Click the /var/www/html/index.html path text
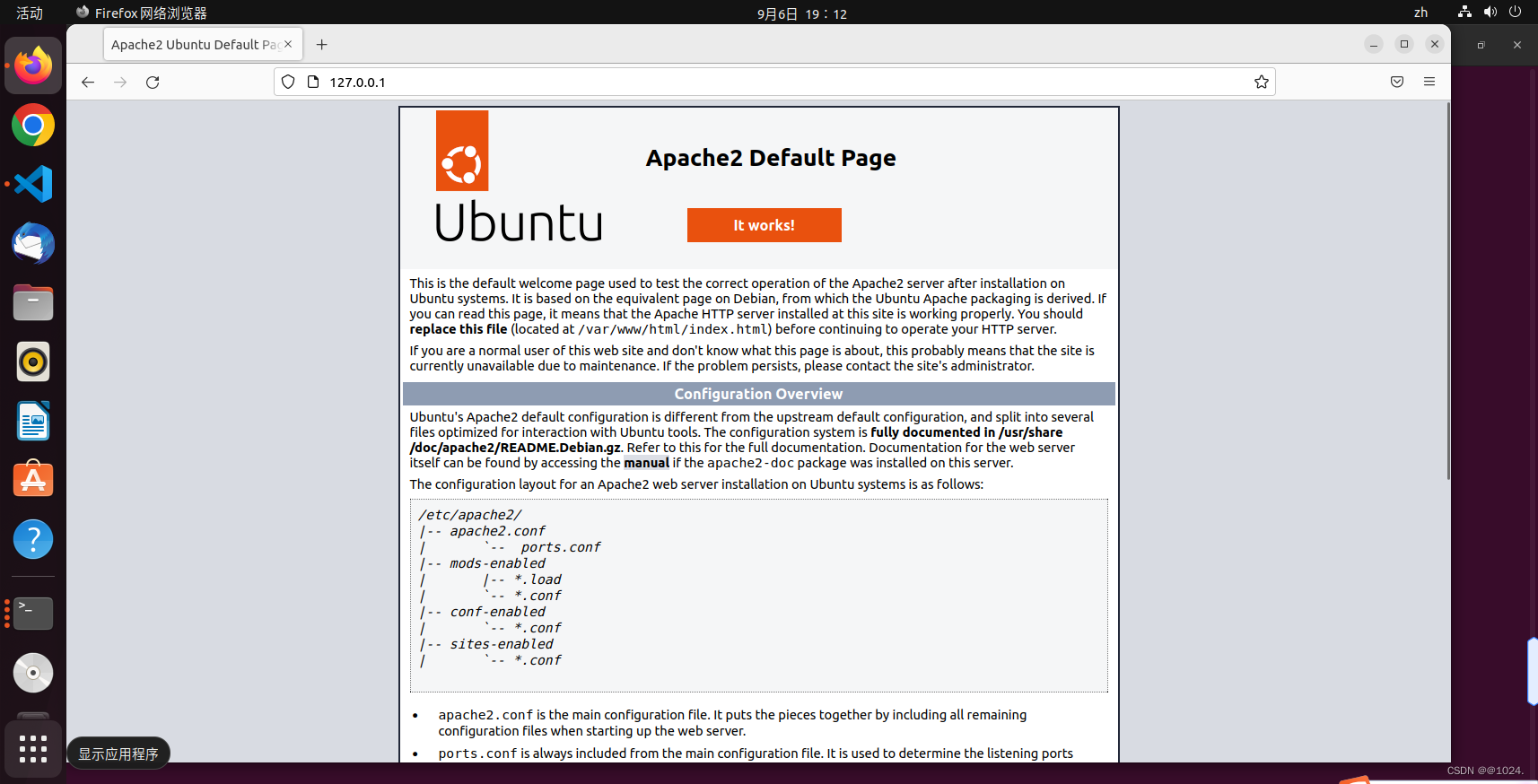 click(x=673, y=329)
